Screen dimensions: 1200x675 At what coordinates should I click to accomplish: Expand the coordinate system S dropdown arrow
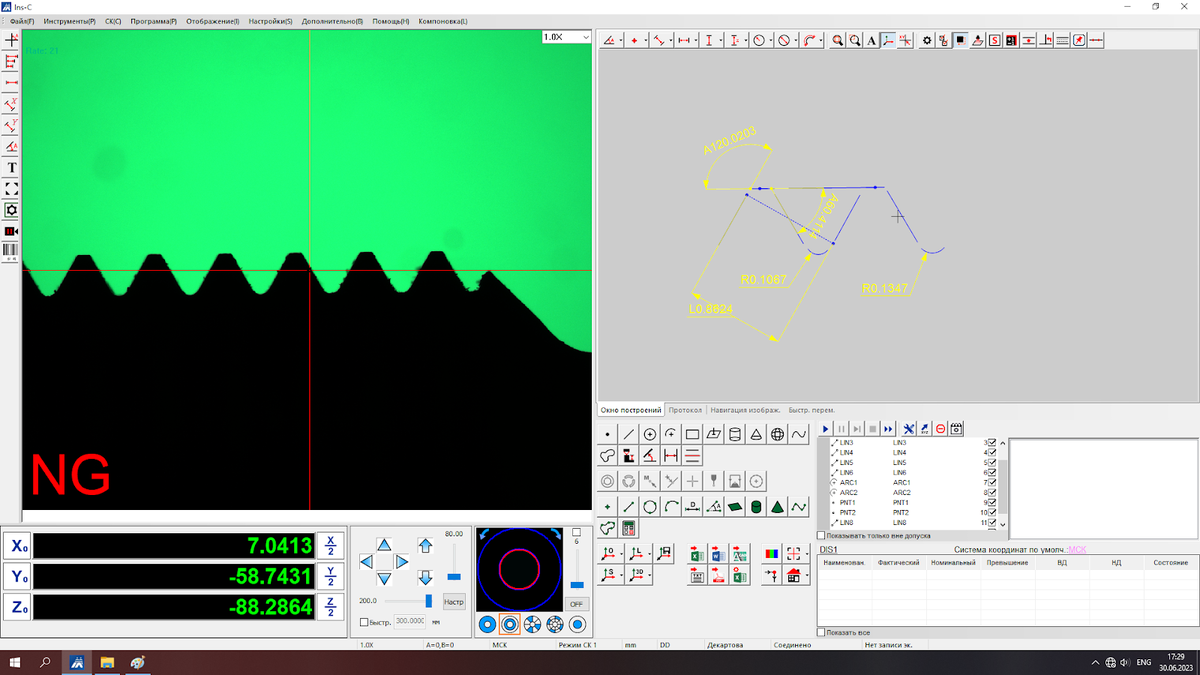pyautogui.click(x=622, y=575)
